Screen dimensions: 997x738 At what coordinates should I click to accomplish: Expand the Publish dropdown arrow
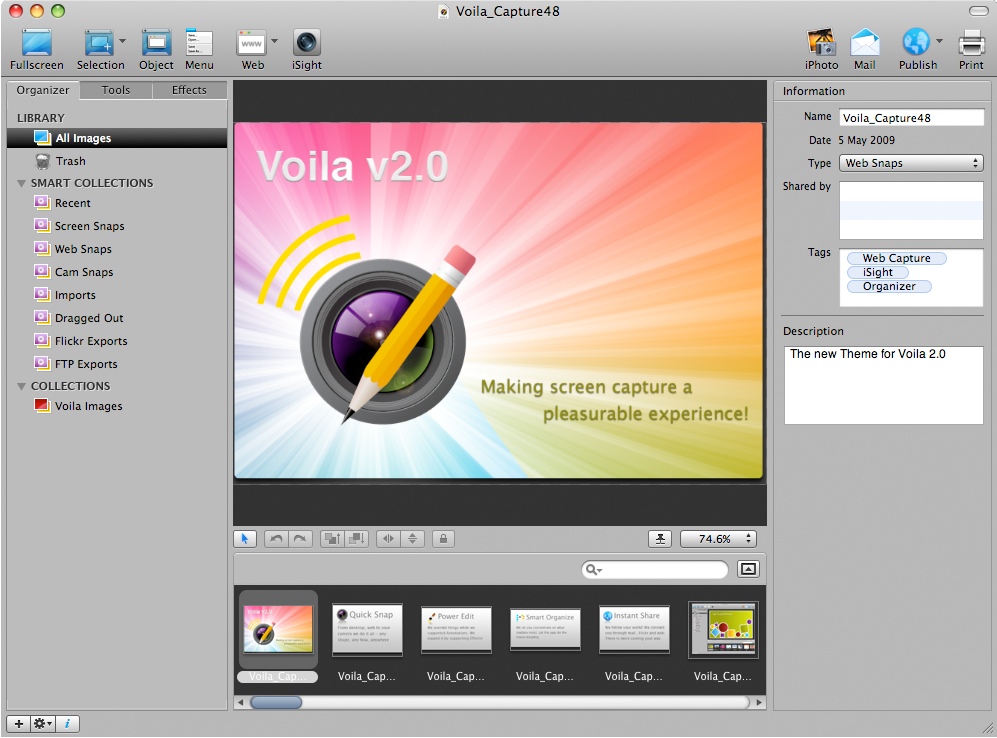pyautogui.click(x=939, y=41)
